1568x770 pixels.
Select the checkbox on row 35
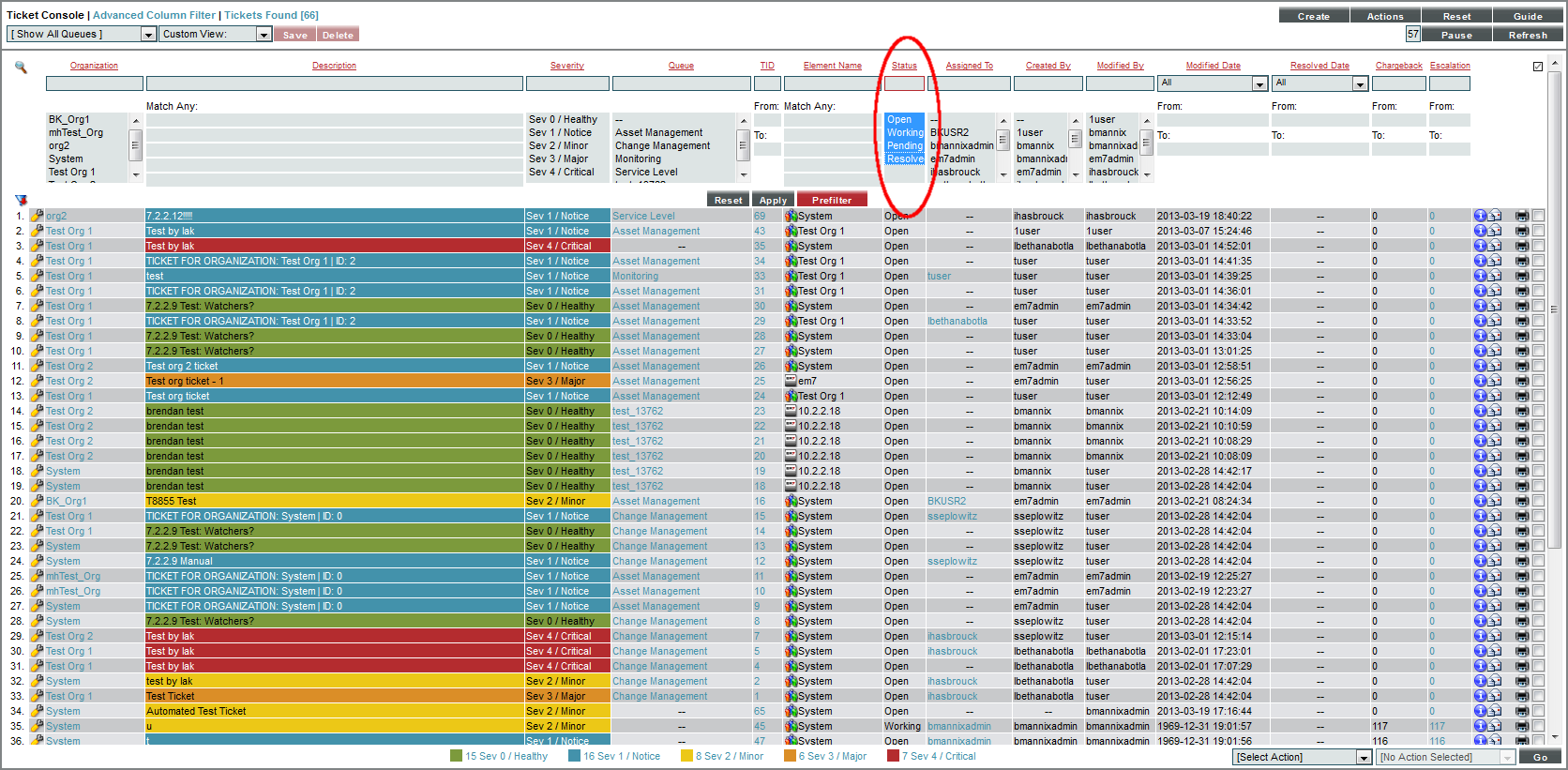tap(1538, 726)
